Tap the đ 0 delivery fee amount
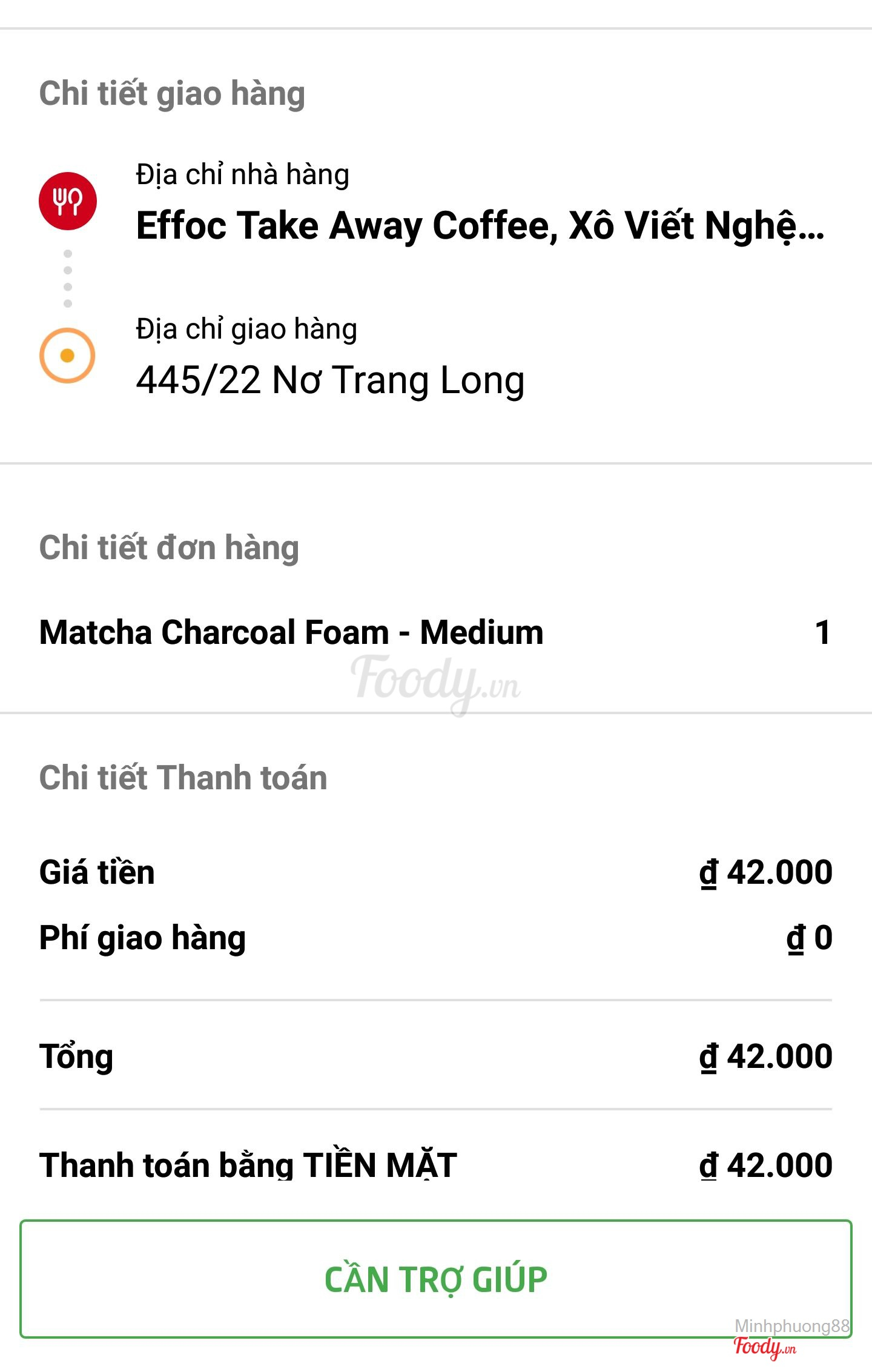 tap(810, 938)
